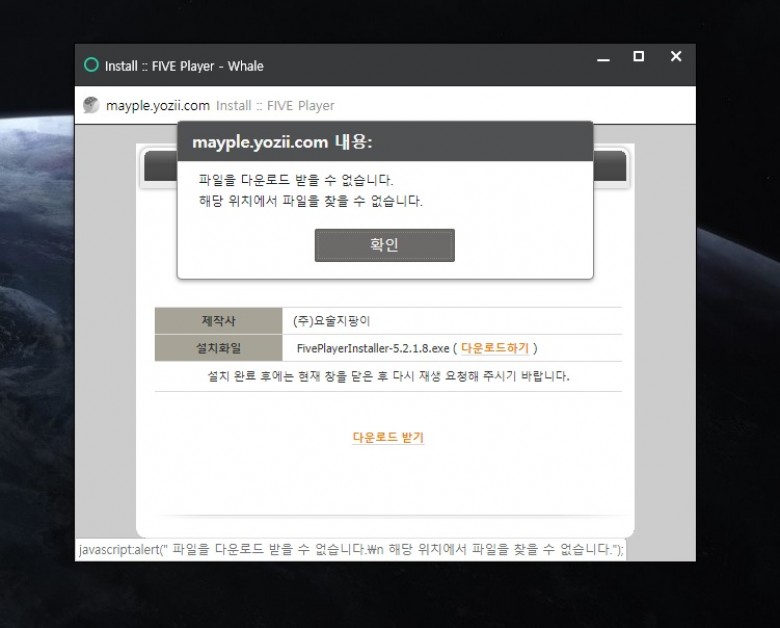This screenshot has width=780, height=628.
Task: Click the 'Install :: FIVE Player' page title in address bar
Action: click(275, 105)
